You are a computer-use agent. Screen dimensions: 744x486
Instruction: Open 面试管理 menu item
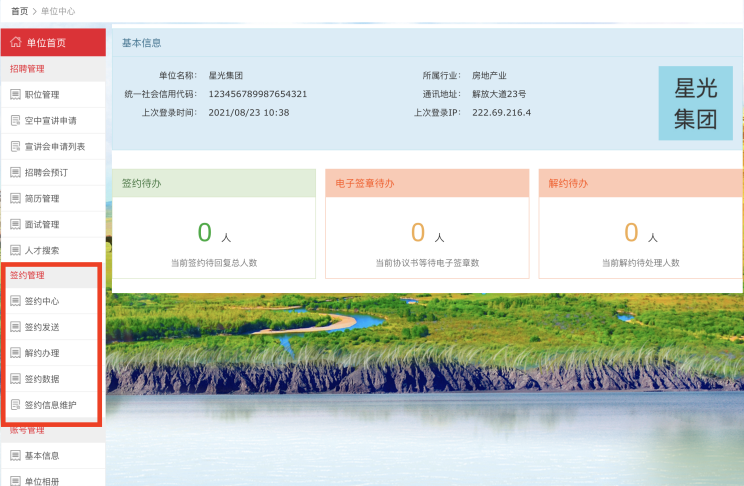click(x=42, y=225)
